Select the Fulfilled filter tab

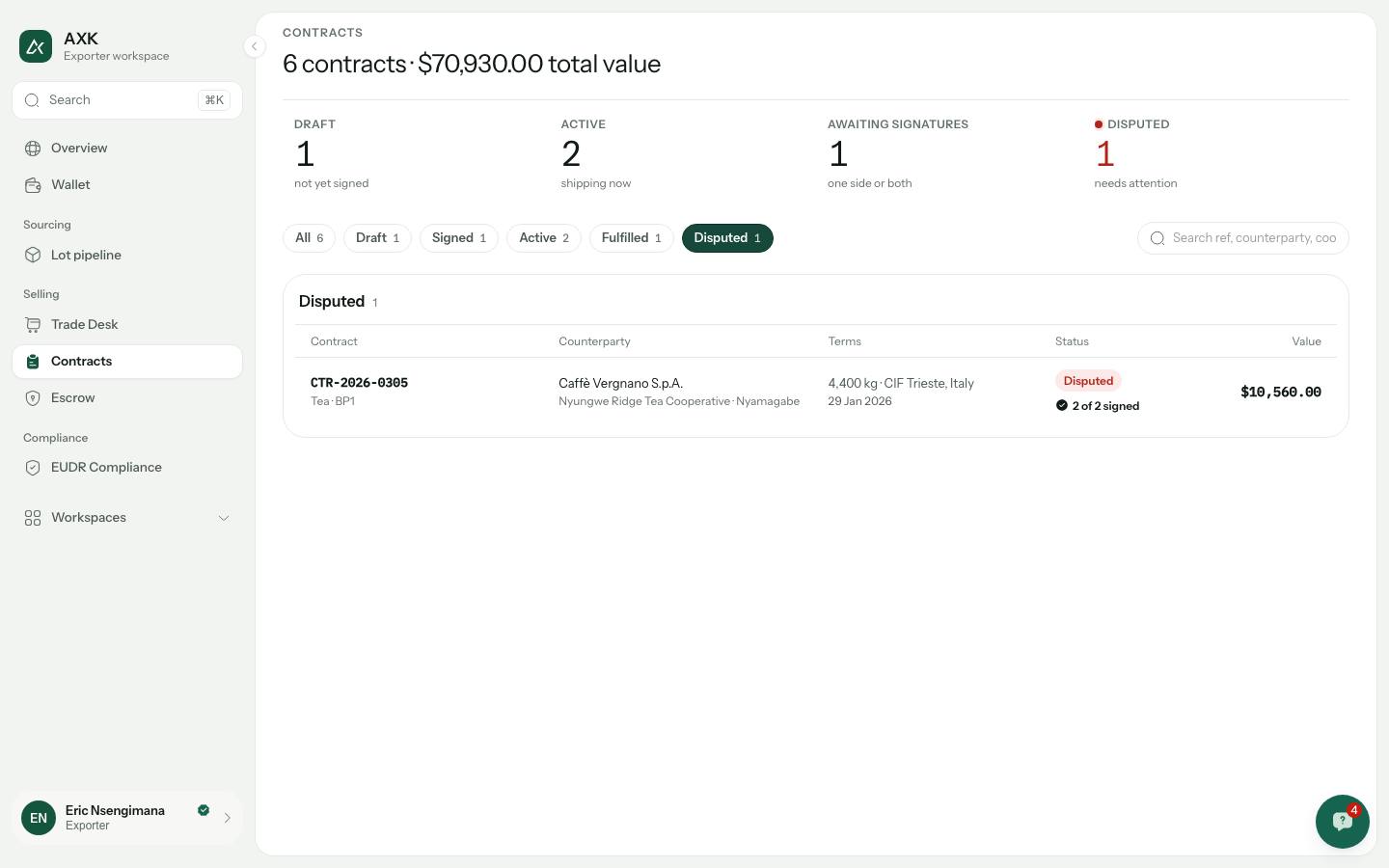point(632,238)
